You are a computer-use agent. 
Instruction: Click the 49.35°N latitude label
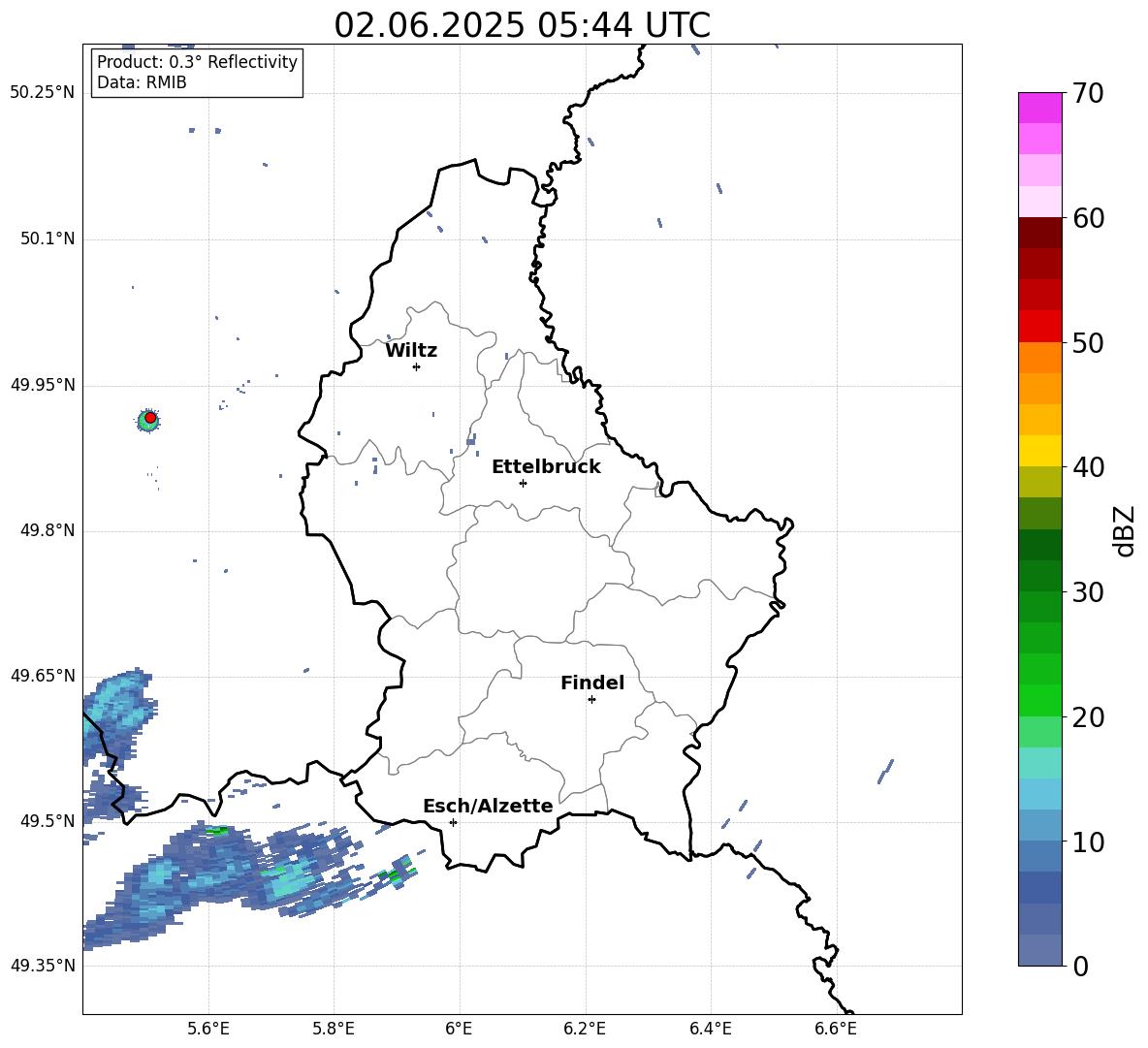[43, 966]
